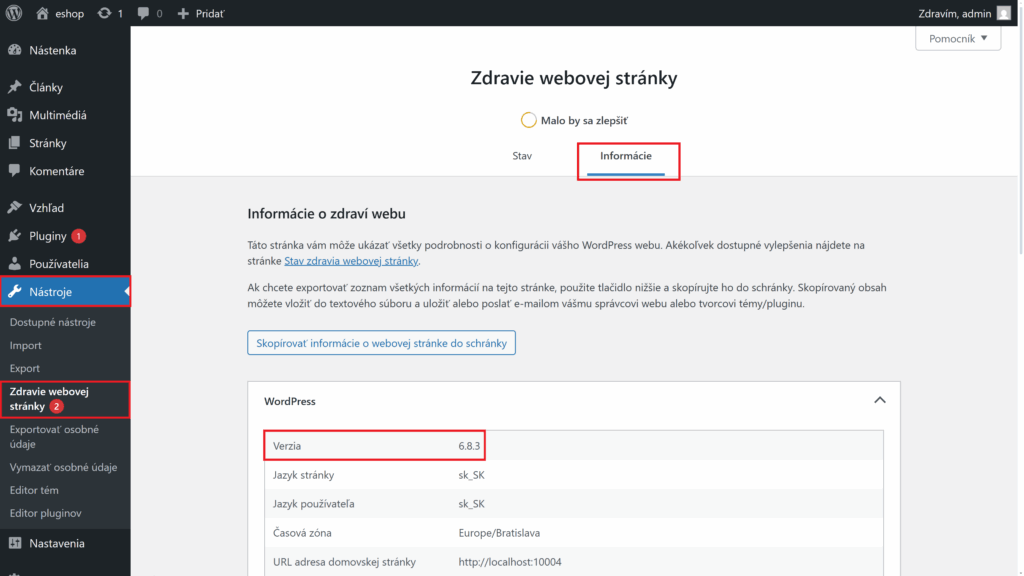Viewport: 1024px width, 576px height.
Task: Collapse the WordPress info section chevron
Action: pyautogui.click(x=879, y=399)
